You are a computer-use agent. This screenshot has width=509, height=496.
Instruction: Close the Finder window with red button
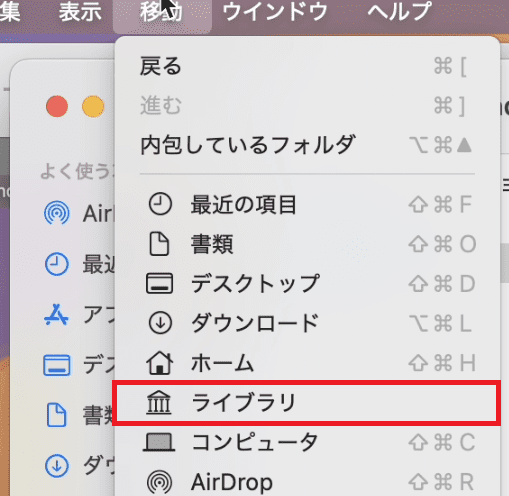coord(57,106)
